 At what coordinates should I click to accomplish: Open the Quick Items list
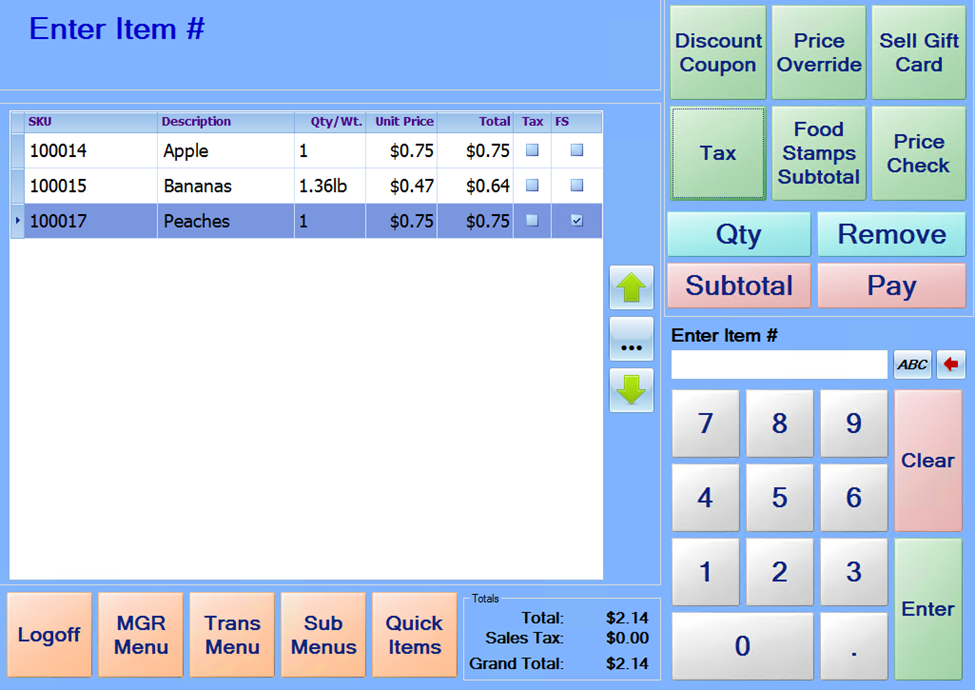pyautogui.click(x=414, y=635)
